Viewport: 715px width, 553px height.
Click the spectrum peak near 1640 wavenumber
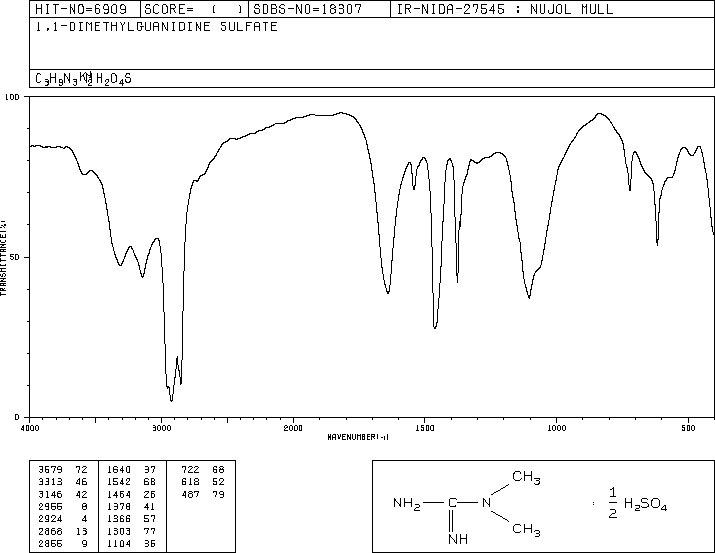[x=388, y=293]
